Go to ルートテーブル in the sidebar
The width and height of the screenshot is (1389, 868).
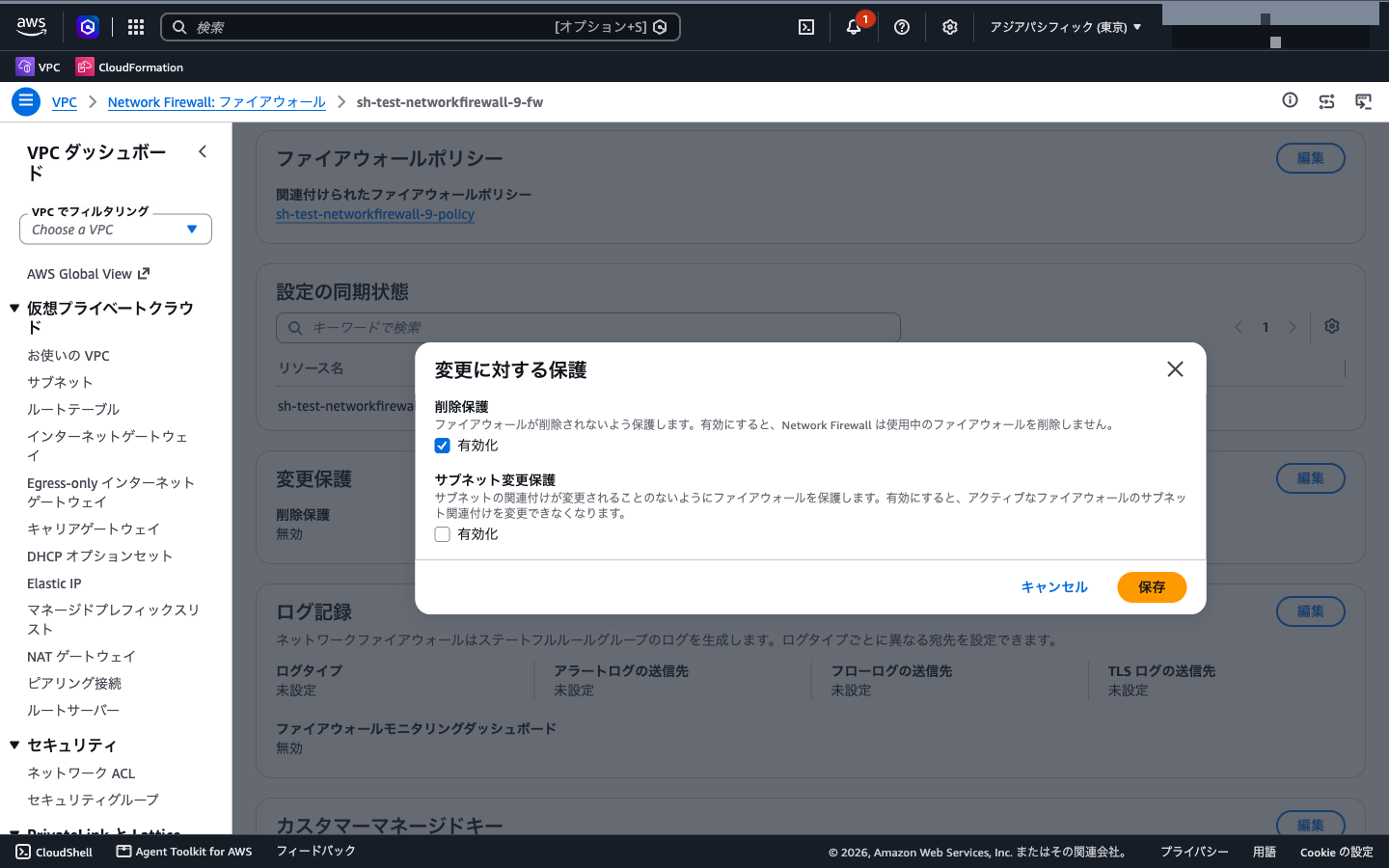[73, 409]
